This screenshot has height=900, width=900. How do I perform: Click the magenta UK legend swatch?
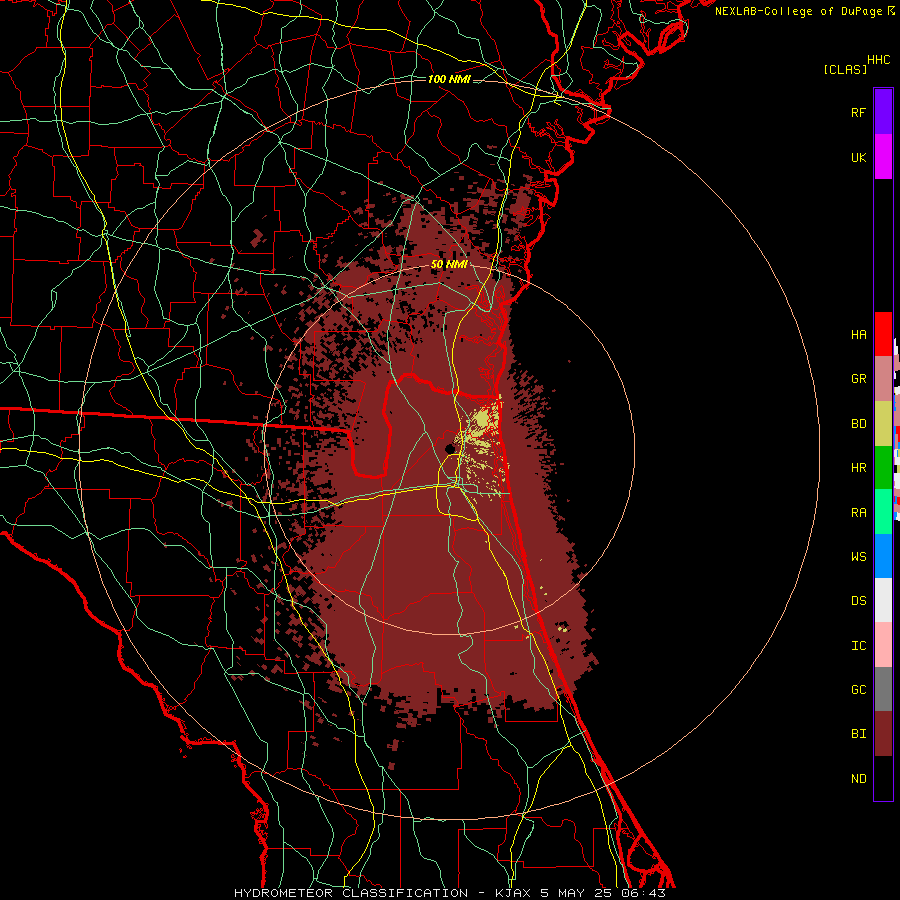883,157
